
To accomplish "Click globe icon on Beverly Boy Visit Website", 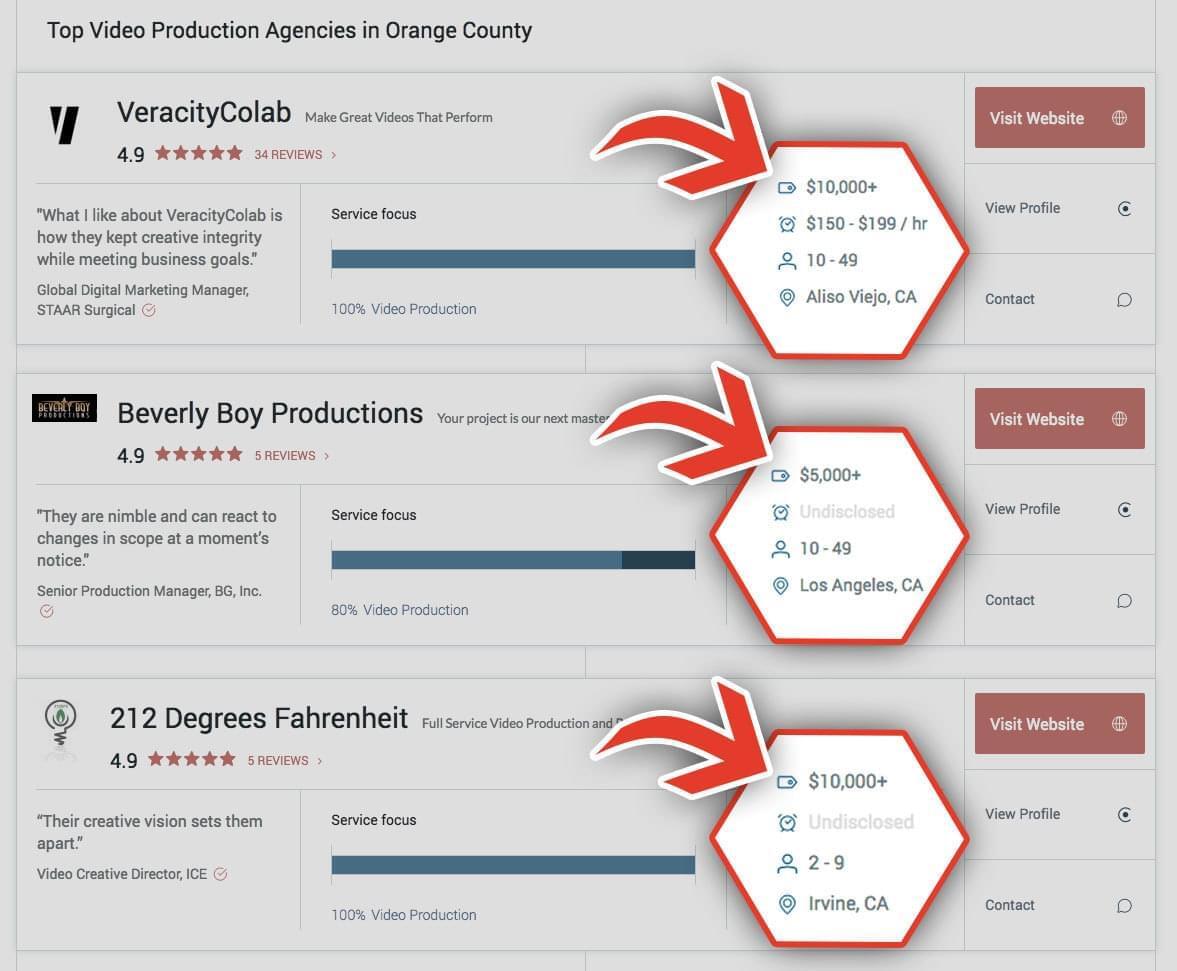I will coord(1119,419).
